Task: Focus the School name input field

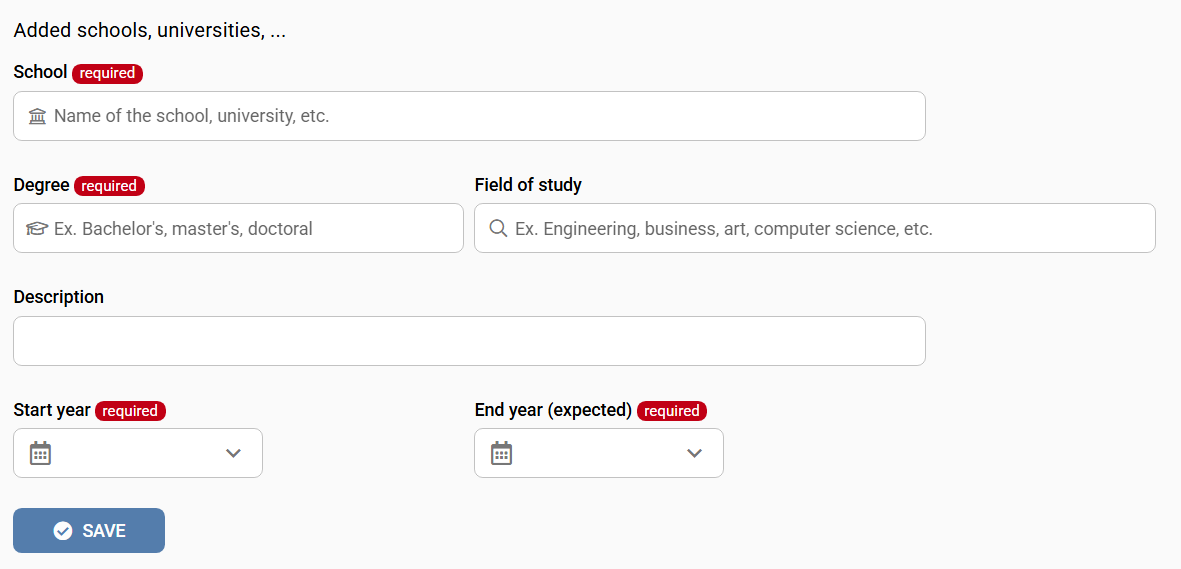Action: (480, 116)
